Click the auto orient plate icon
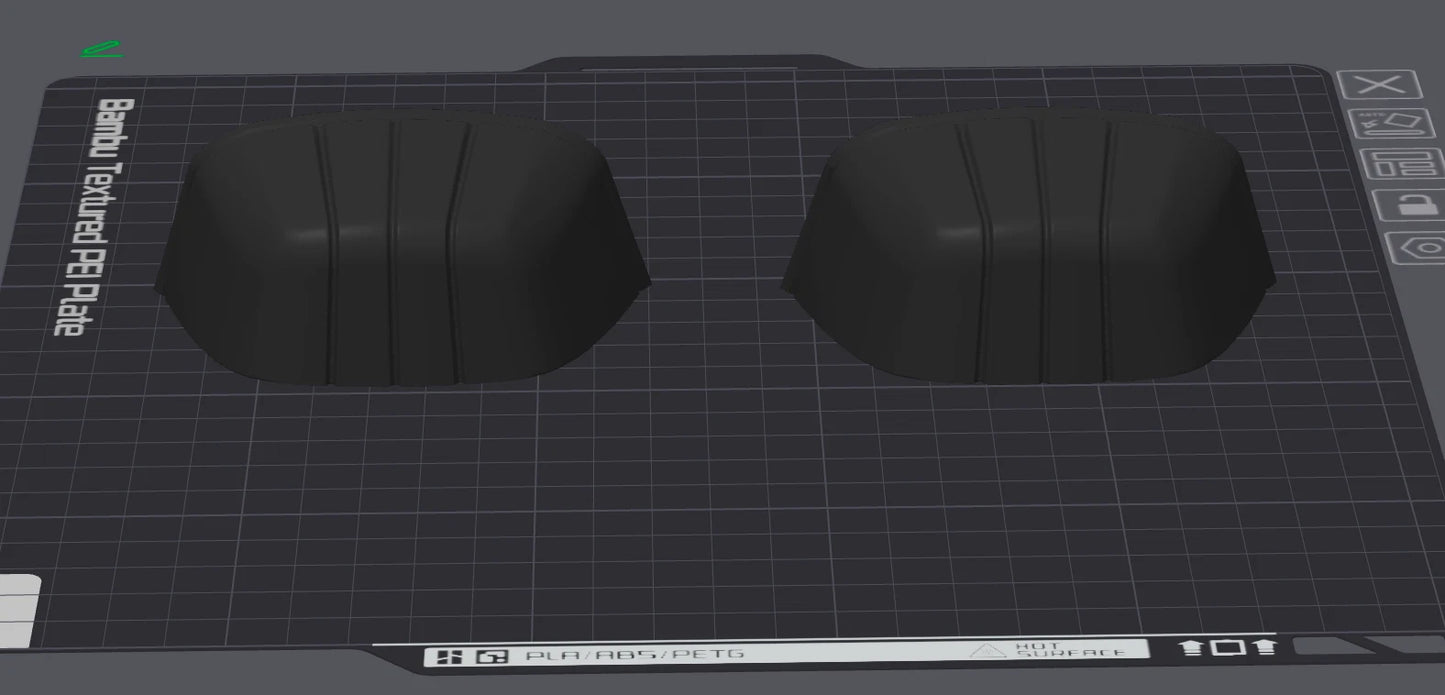Screen dimensions: 1445x695 point(1392,124)
